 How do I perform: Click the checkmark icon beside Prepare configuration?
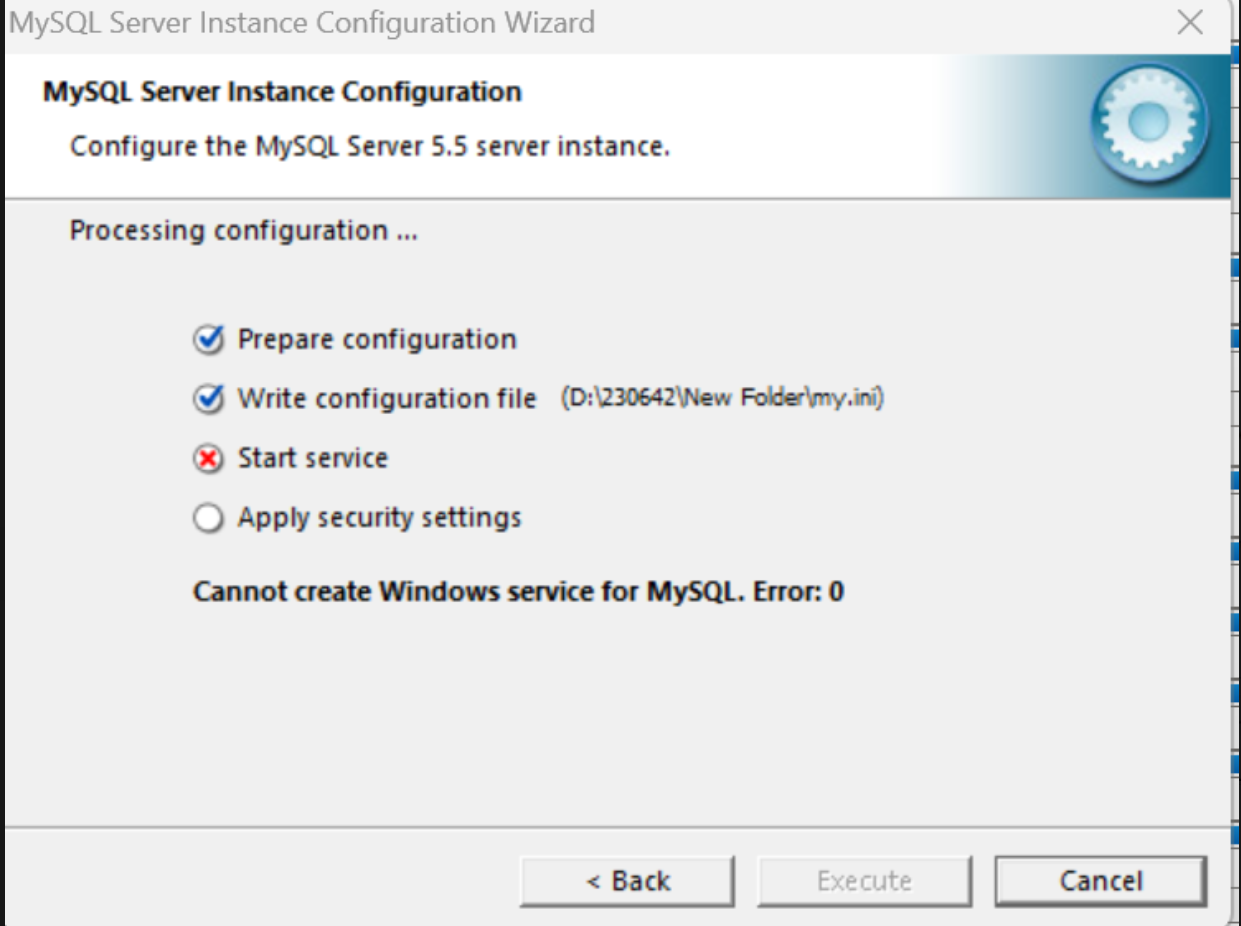click(x=208, y=339)
